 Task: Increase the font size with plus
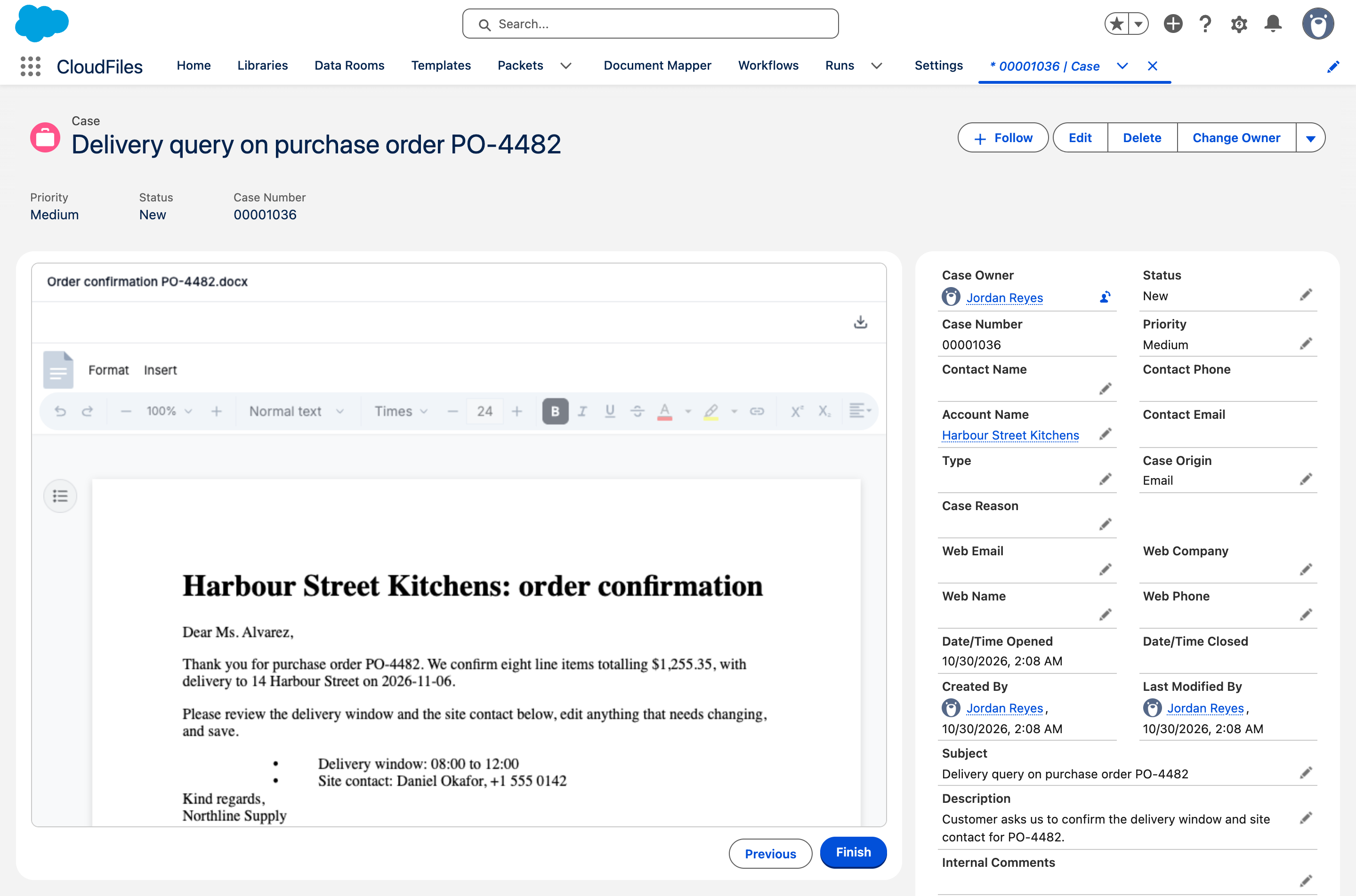tap(517, 411)
